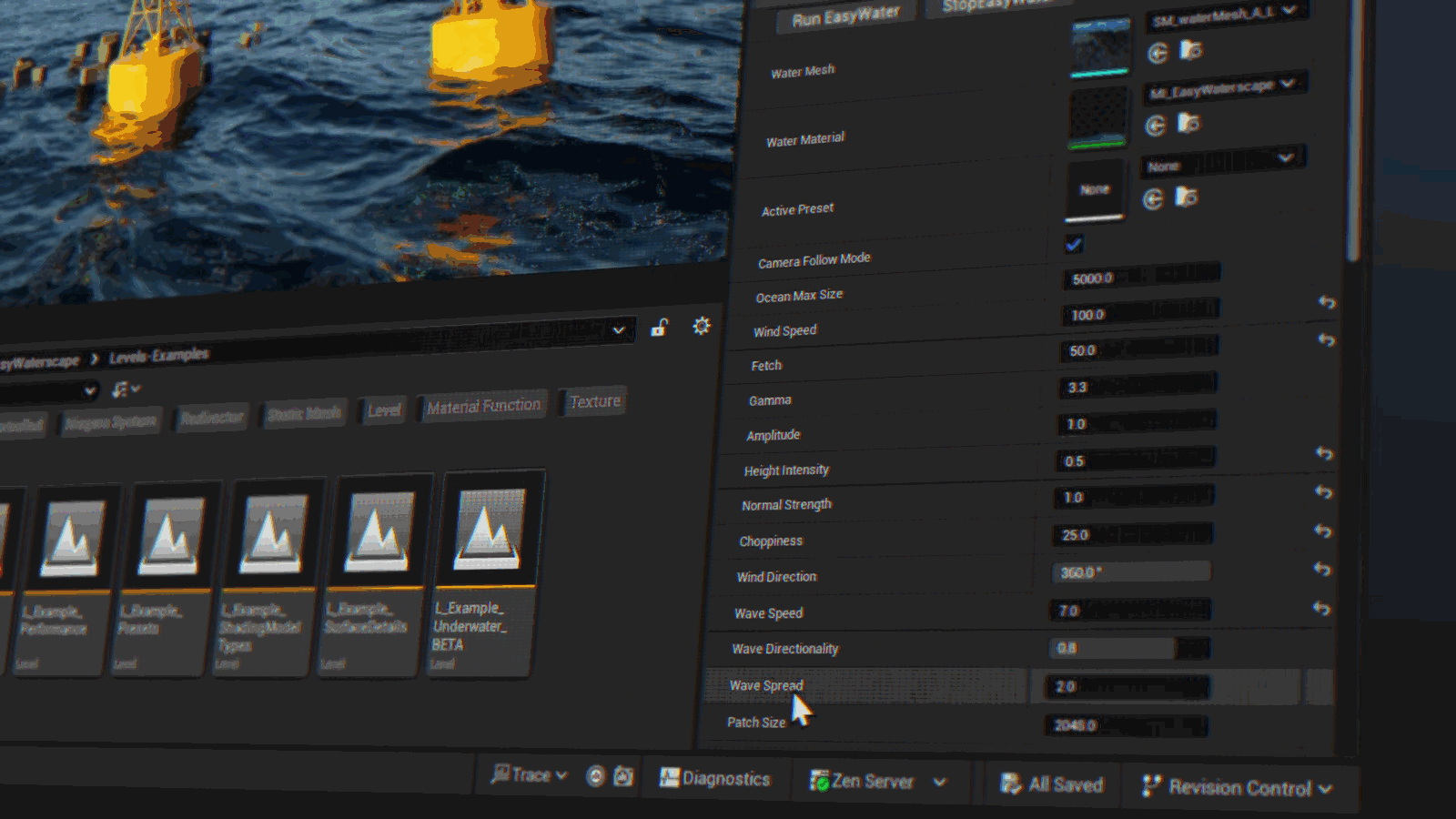
Task: Select Levels-Examples breadcrumb folder
Action: coord(159,355)
